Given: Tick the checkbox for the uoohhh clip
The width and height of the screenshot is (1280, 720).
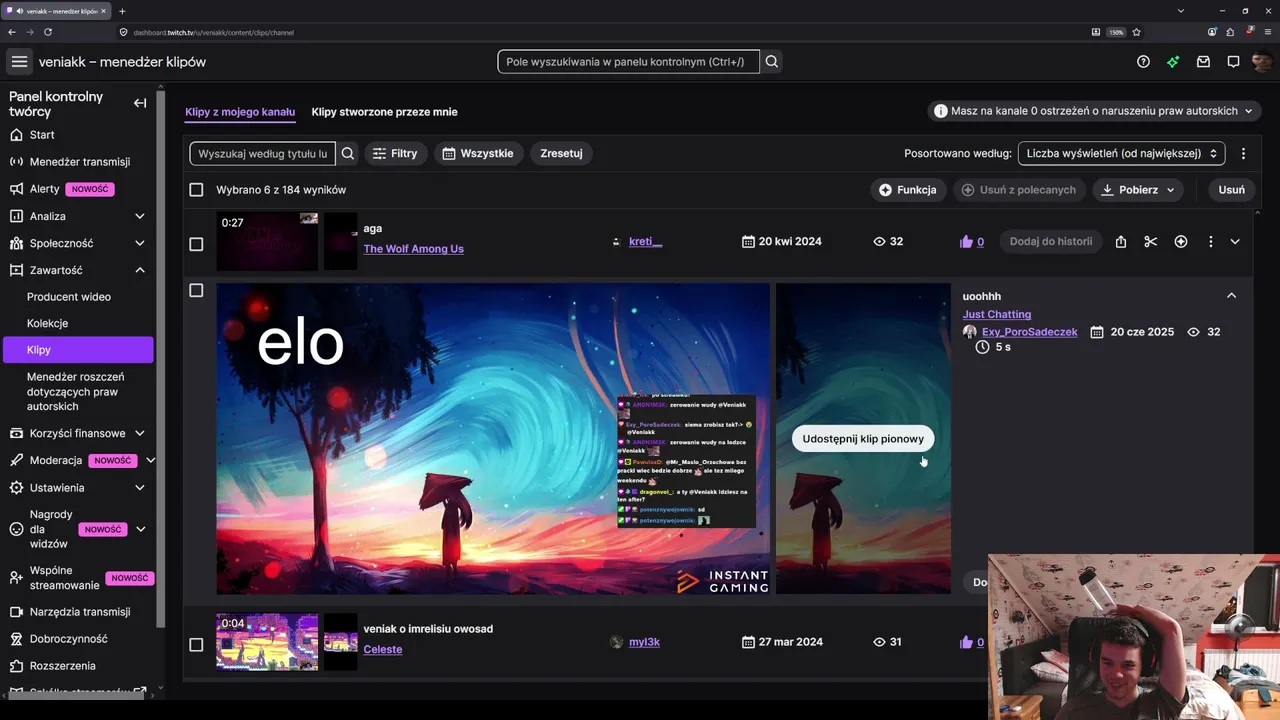Looking at the screenshot, I should coord(196,290).
